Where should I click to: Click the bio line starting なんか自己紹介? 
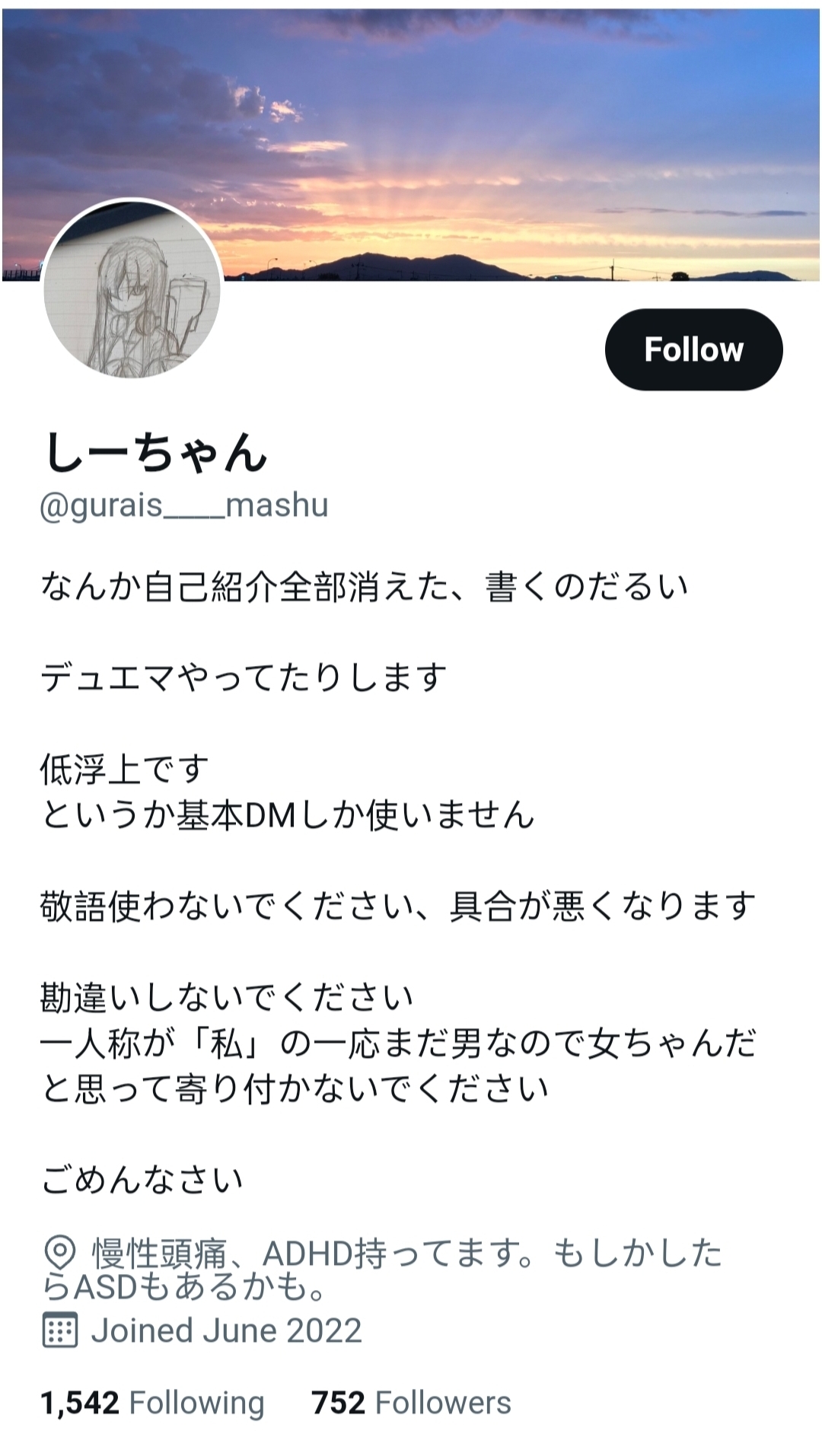(x=364, y=587)
